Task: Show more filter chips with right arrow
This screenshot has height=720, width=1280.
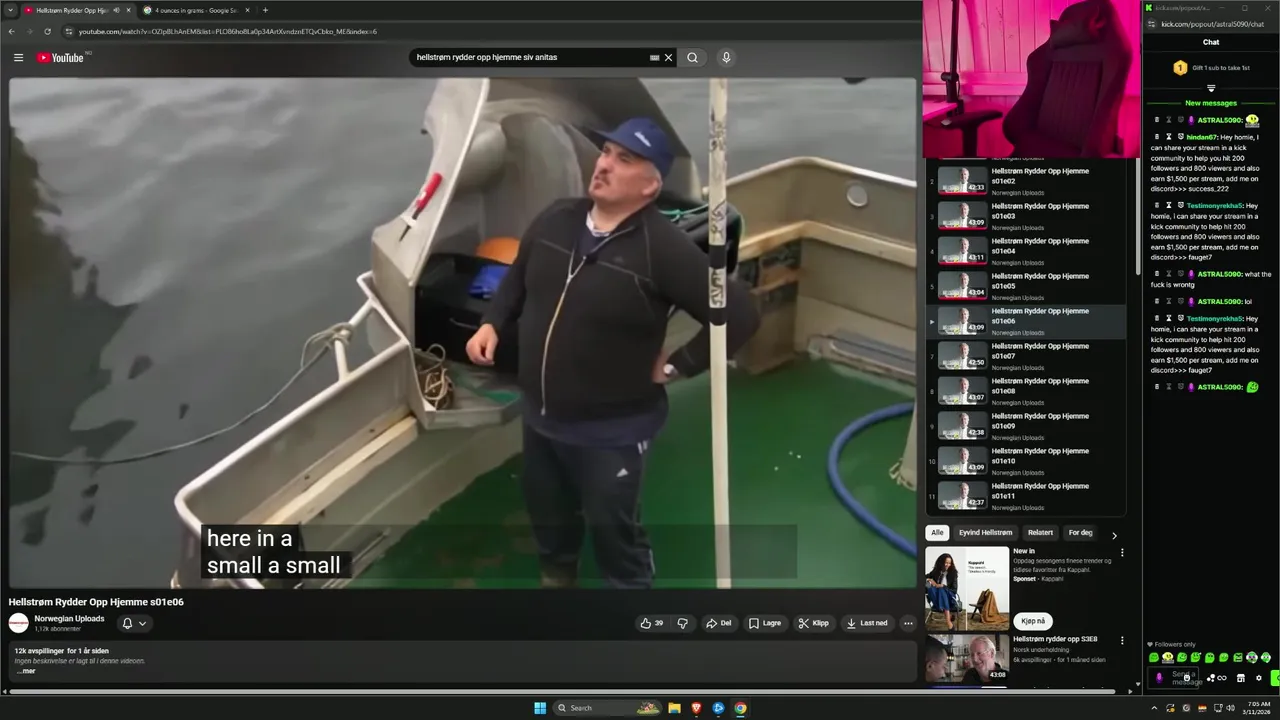Action: [1114, 535]
